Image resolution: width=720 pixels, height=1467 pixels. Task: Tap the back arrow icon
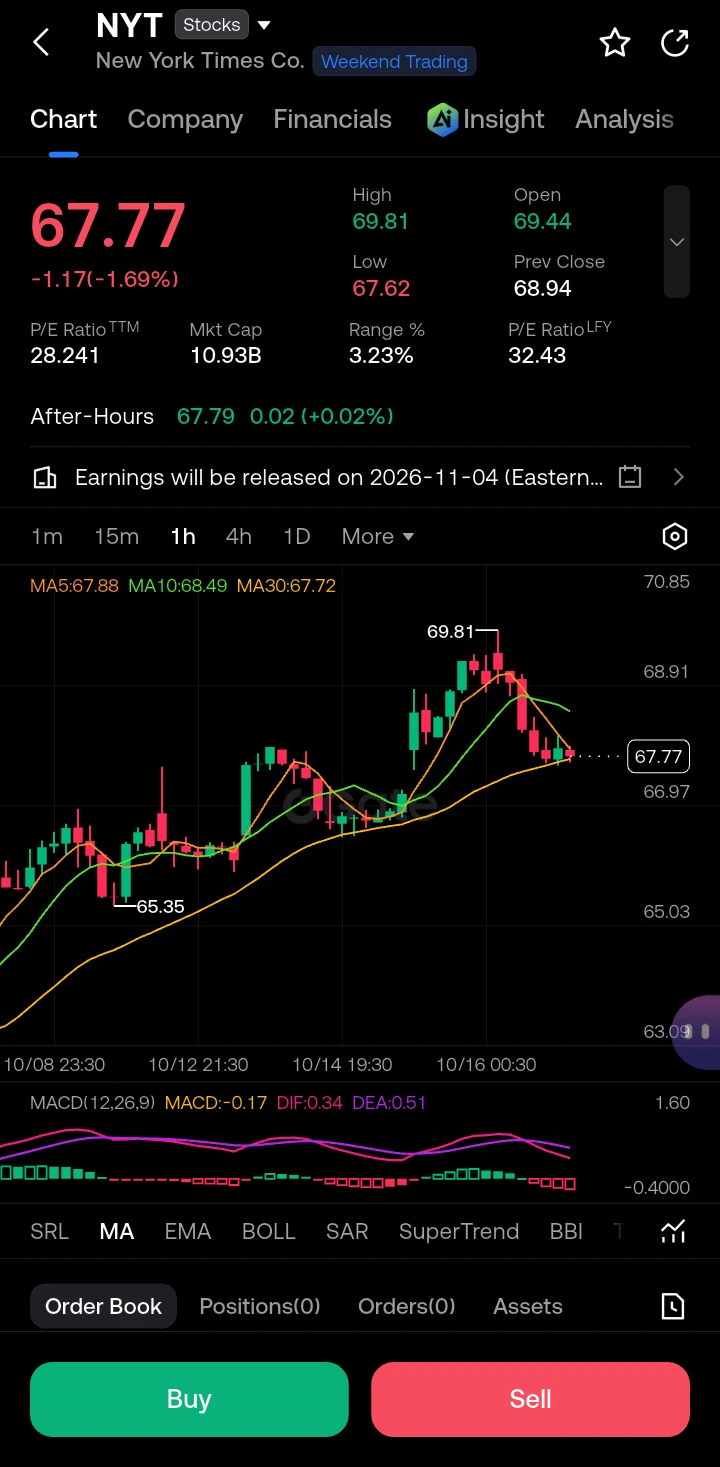click(41, 42)
